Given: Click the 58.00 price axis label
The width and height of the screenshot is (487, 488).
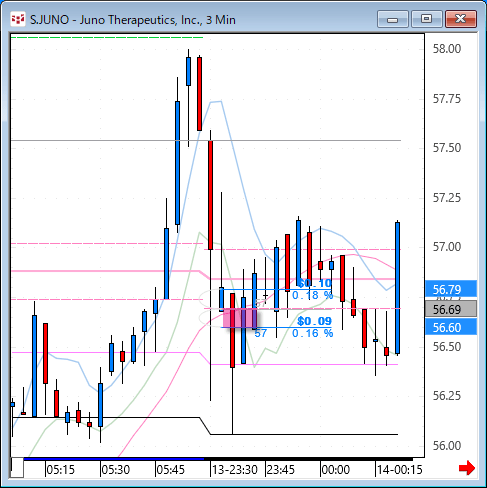Looking at the screenshot, I should pyautogui.click(x=447, y=49).
